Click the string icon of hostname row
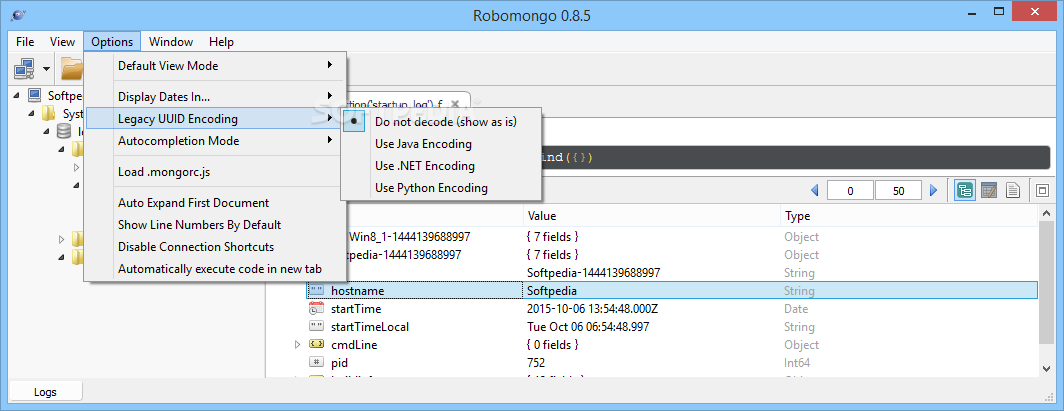 coord(316,291)
